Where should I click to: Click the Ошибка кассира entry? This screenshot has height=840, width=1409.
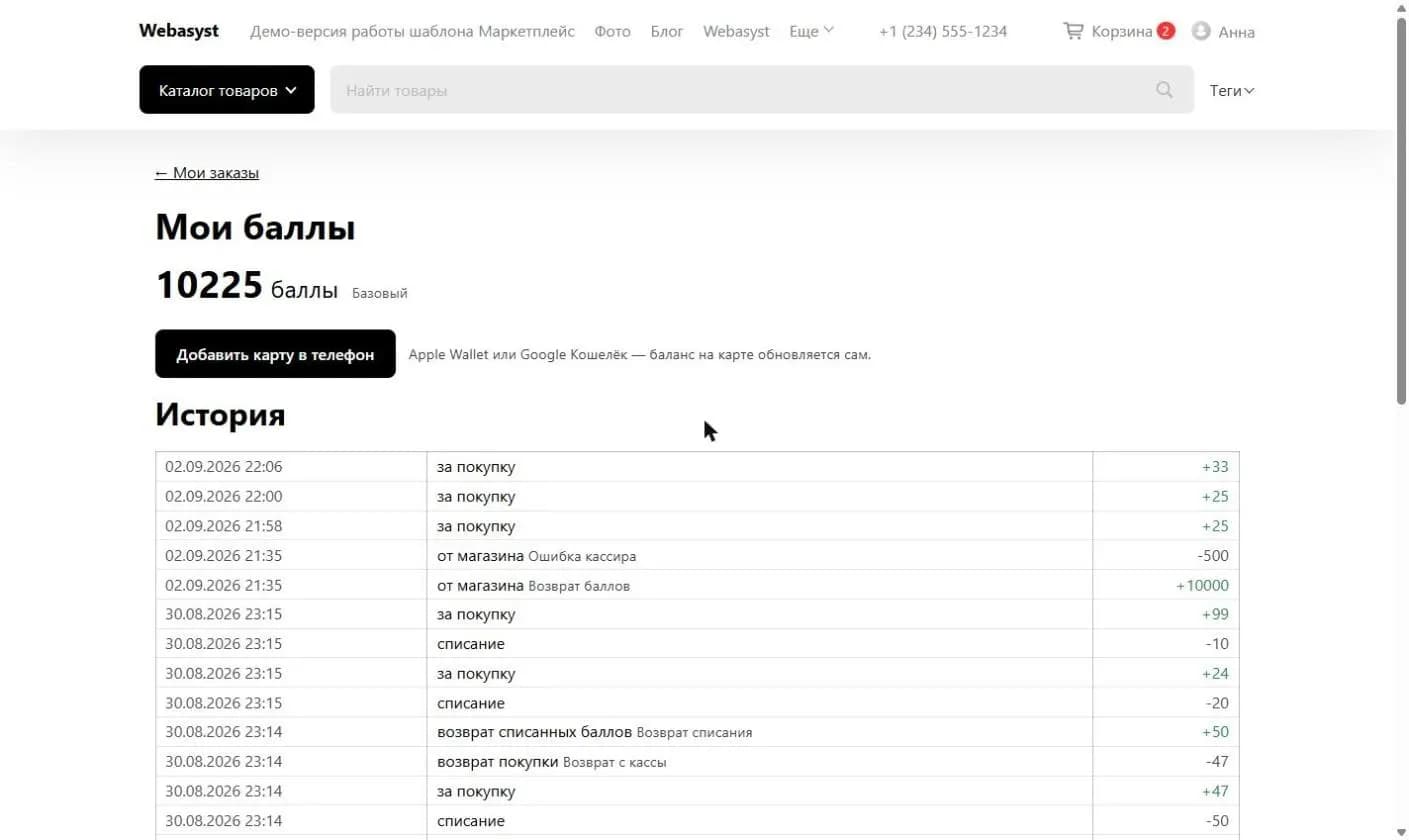[x=582, y=556]
